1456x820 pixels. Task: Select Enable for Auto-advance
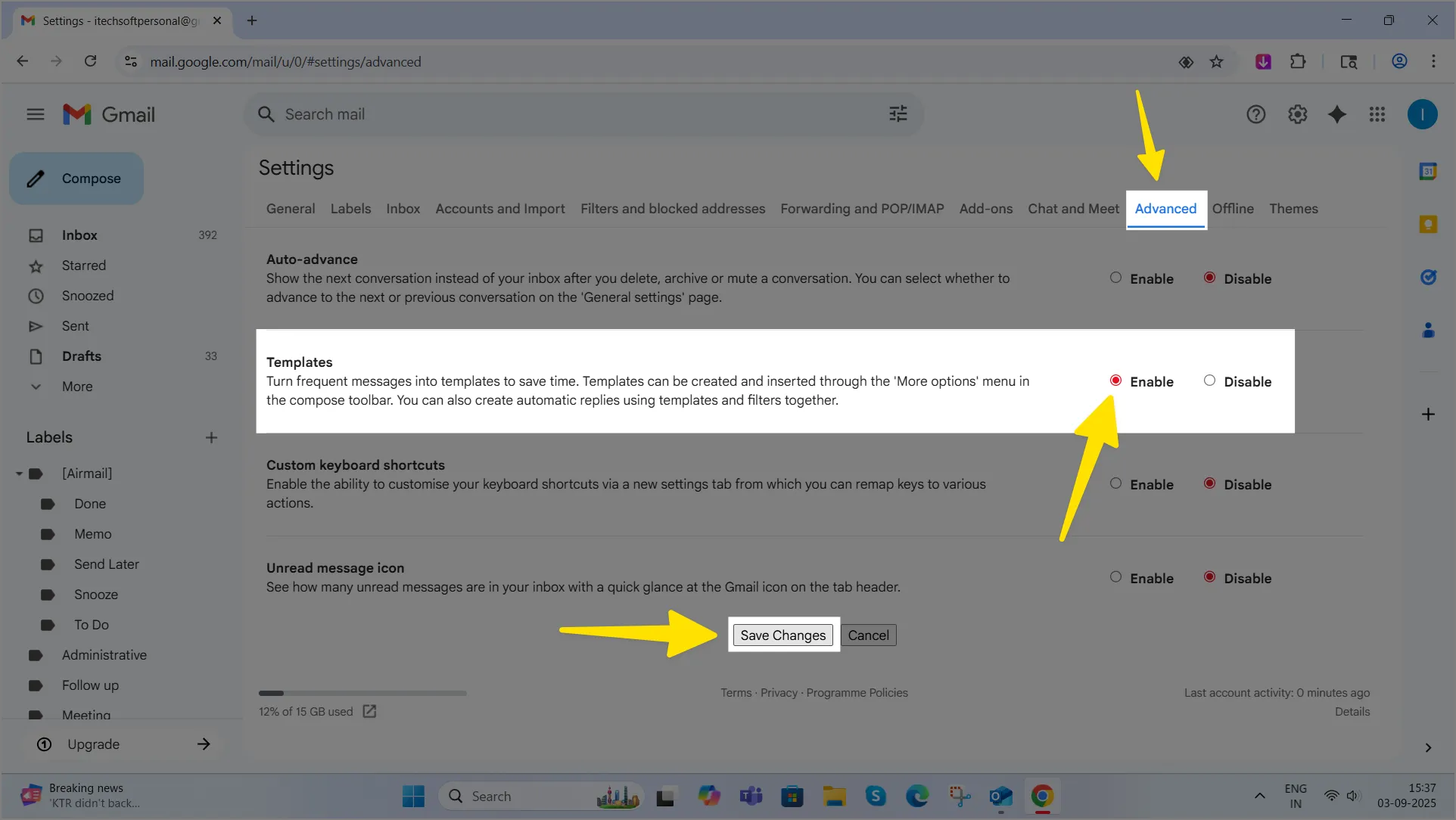(x=1115, y=278)
